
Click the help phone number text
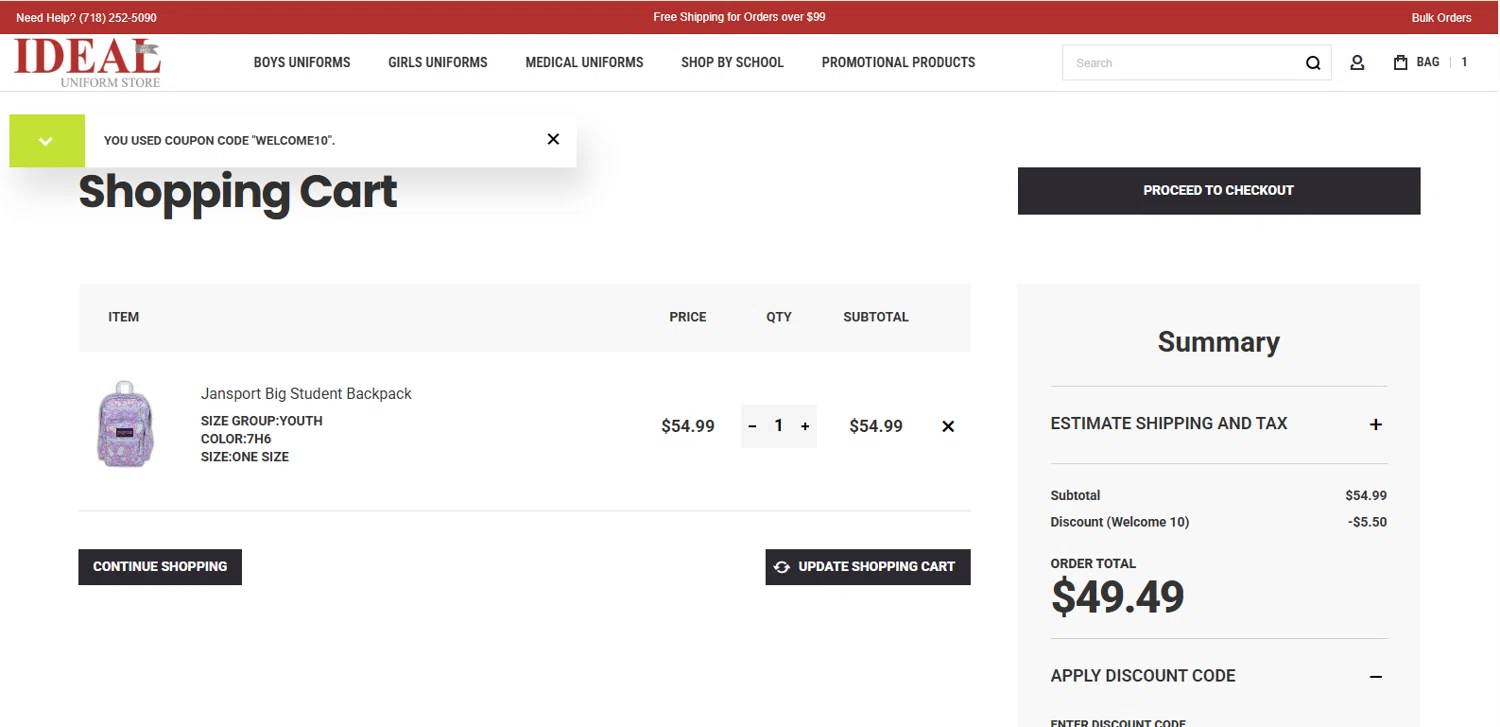(x=116, y=18)
